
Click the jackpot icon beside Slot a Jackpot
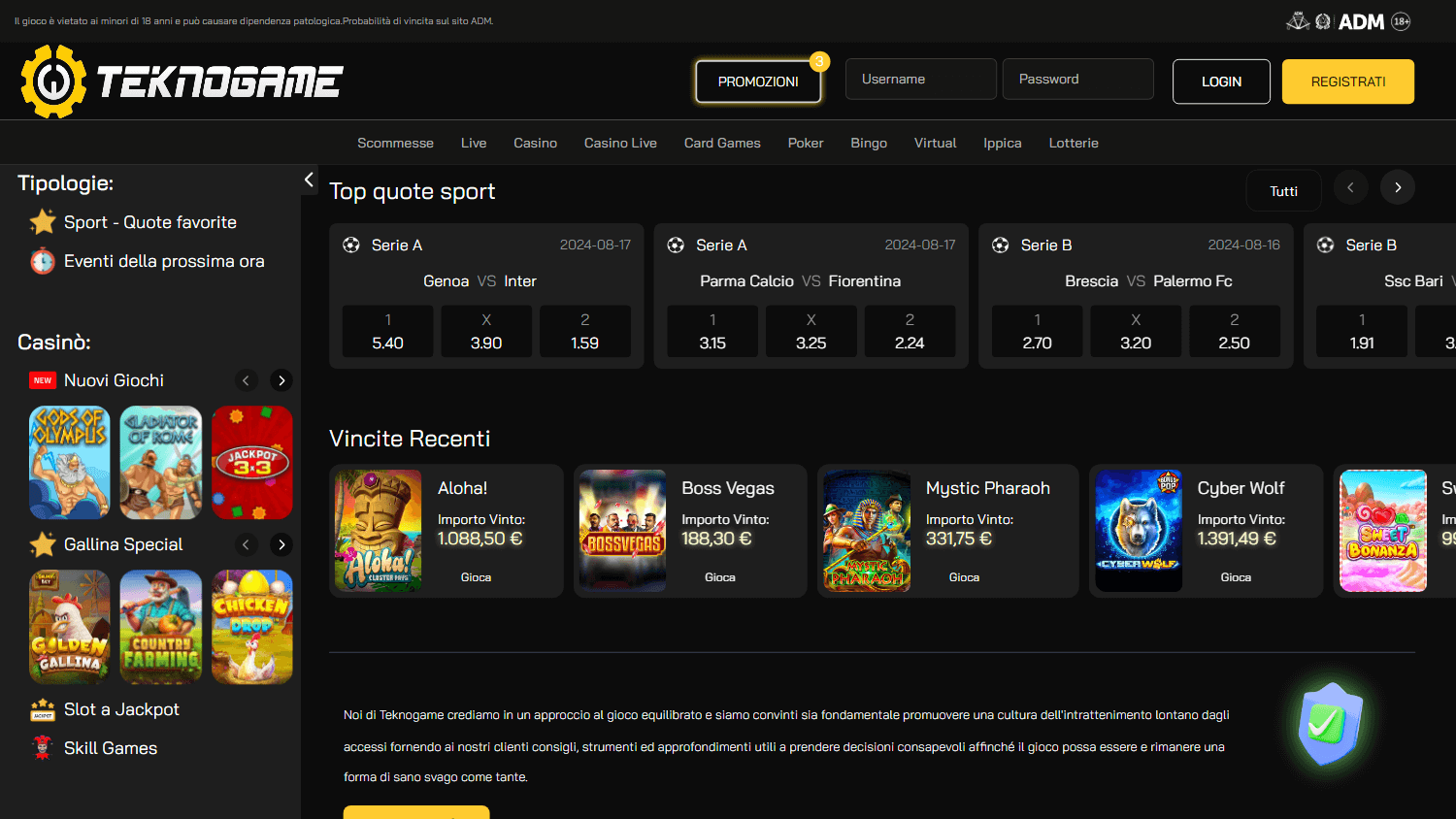43,710
